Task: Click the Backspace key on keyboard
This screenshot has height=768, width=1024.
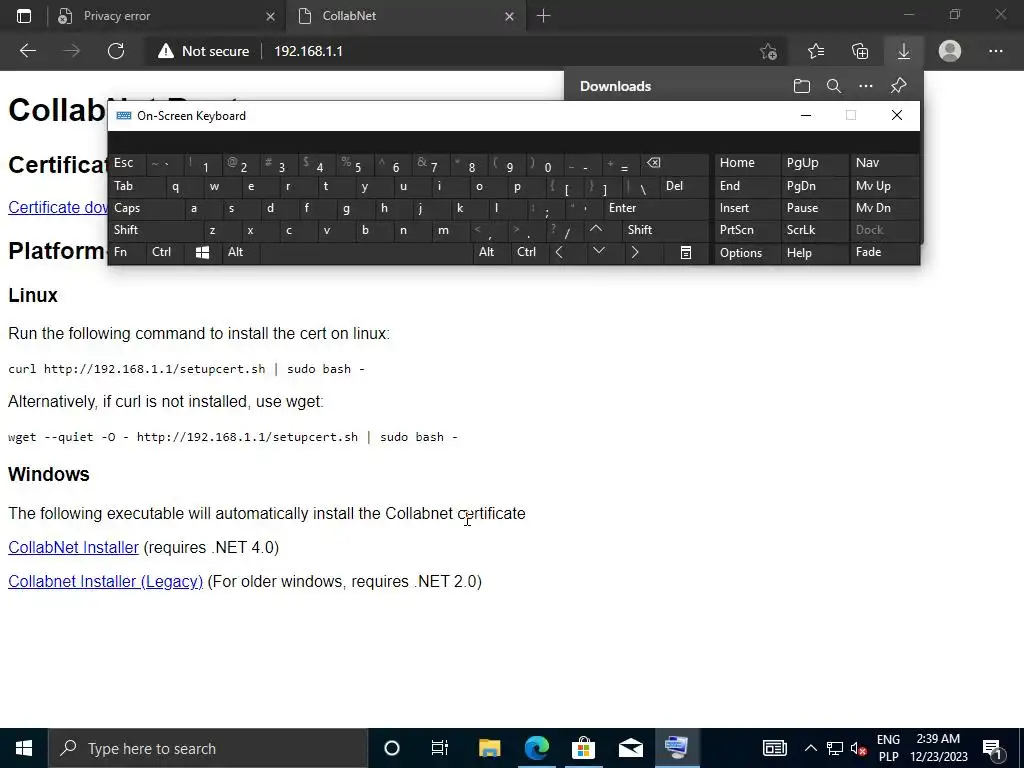Action: [675, 163]
